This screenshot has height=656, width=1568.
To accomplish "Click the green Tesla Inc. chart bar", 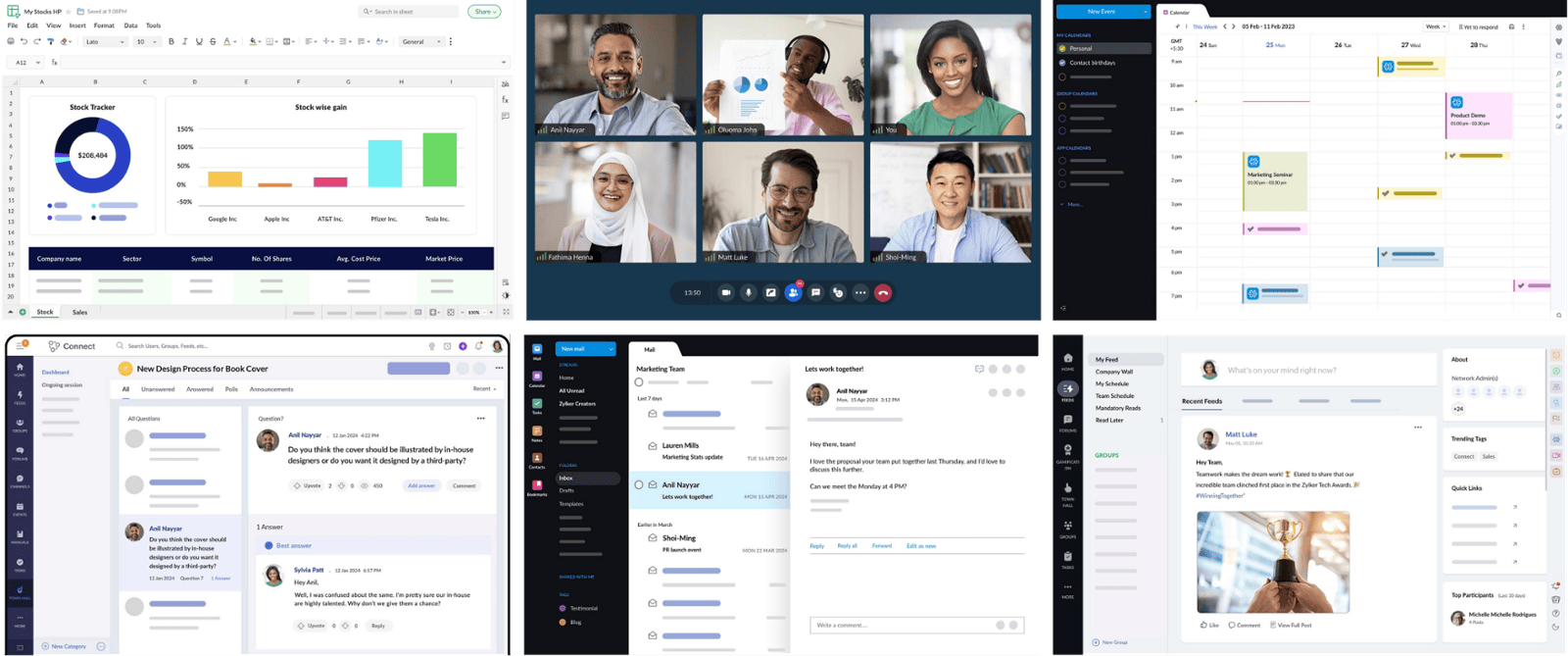I will [440, 160].
